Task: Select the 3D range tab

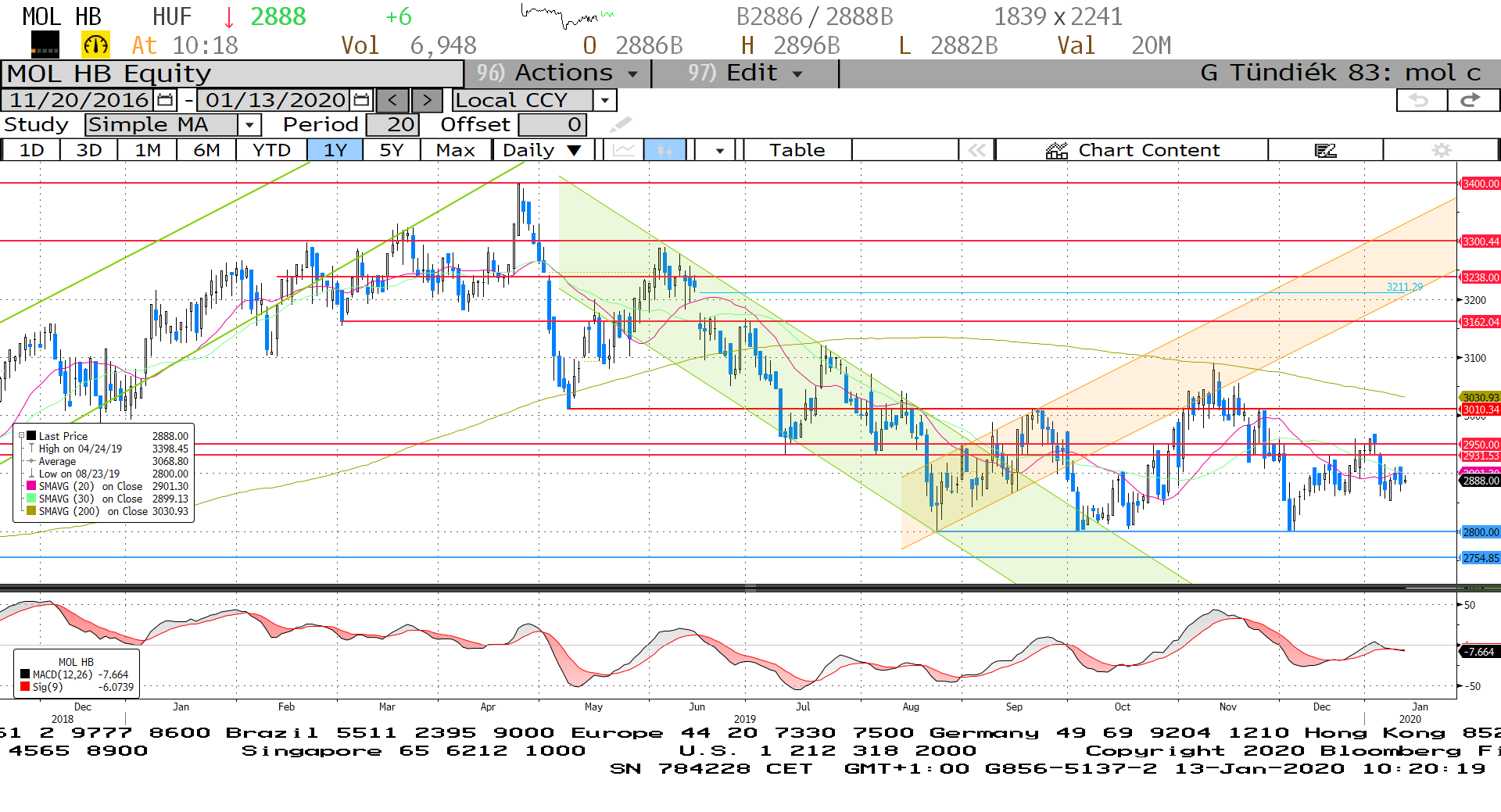Action: (89, 150)
